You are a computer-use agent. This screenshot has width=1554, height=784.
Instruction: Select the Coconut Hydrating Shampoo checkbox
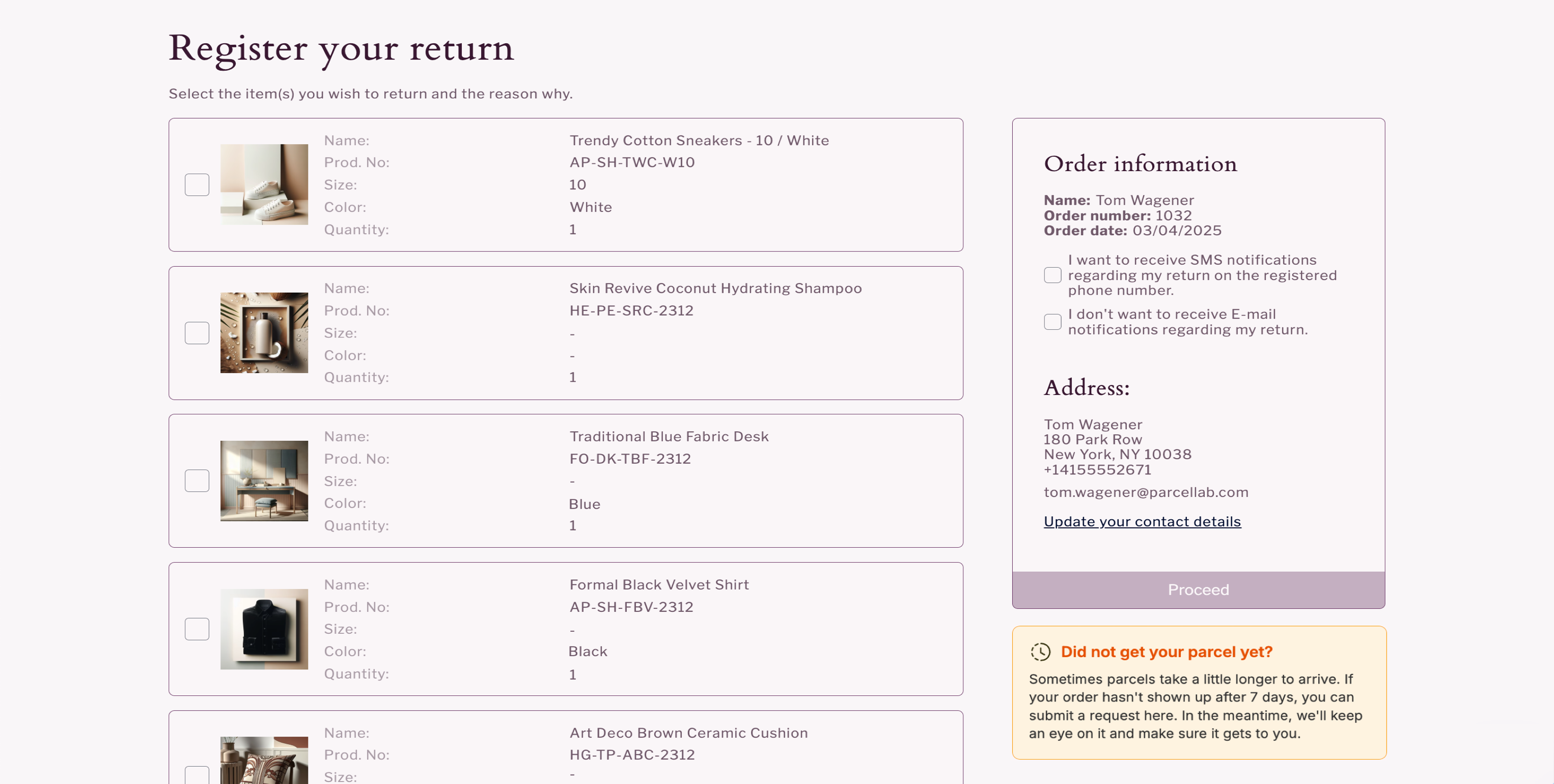197,333
